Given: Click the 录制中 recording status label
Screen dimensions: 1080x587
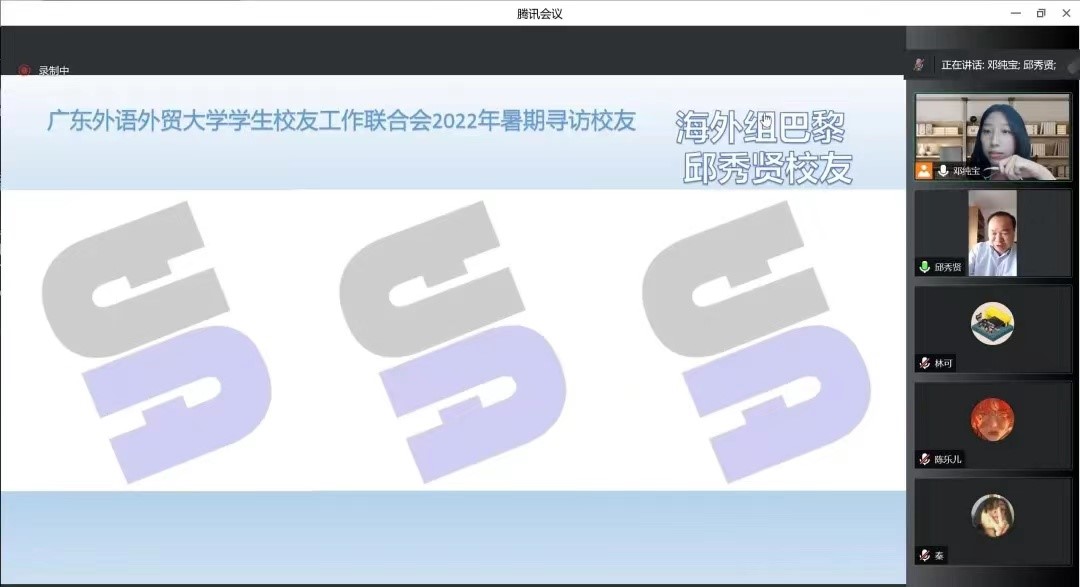Looking at the screenshot, I should pos(54,71).
